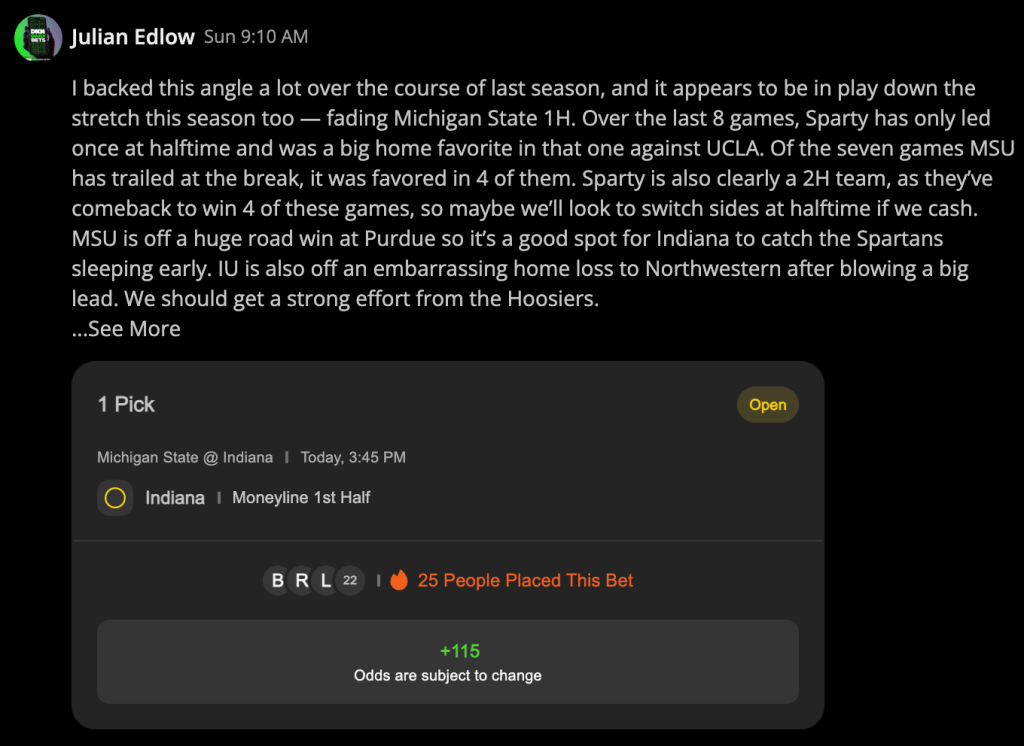Open the Michigan State @ Indiana matchup
Image resolution: width=1024 pixels, height=746 pixels.
tap(185, 457)
